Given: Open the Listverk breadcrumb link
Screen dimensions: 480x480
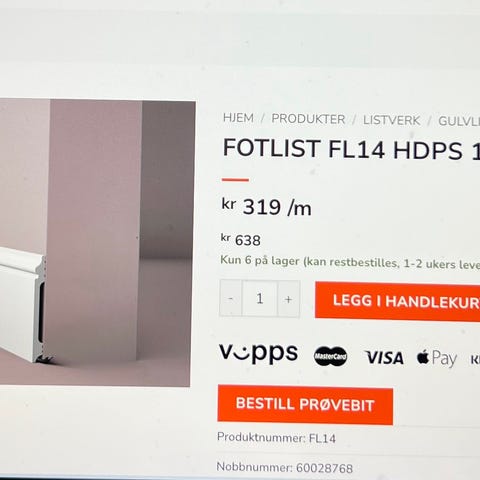Looking at the screenshot, I should click(x=391, y=120).
